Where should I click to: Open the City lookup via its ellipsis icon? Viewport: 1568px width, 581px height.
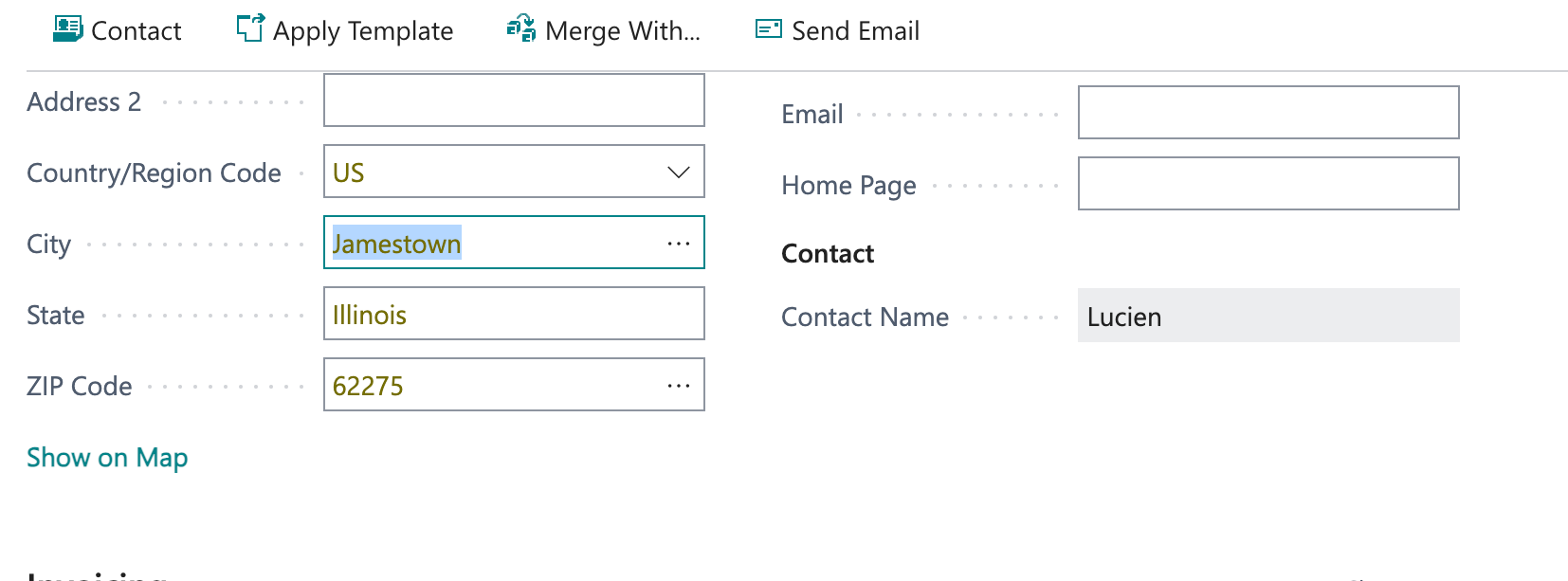point(679,243)
